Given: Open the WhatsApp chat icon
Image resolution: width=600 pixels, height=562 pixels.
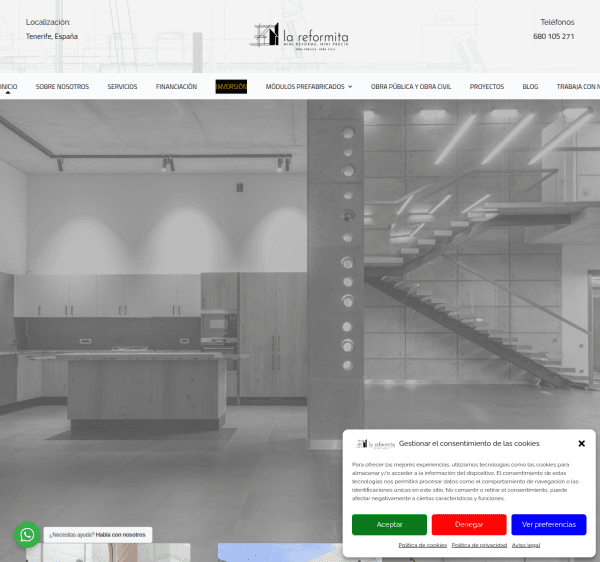Looking at the screenshot, I should tap(27, 534).
